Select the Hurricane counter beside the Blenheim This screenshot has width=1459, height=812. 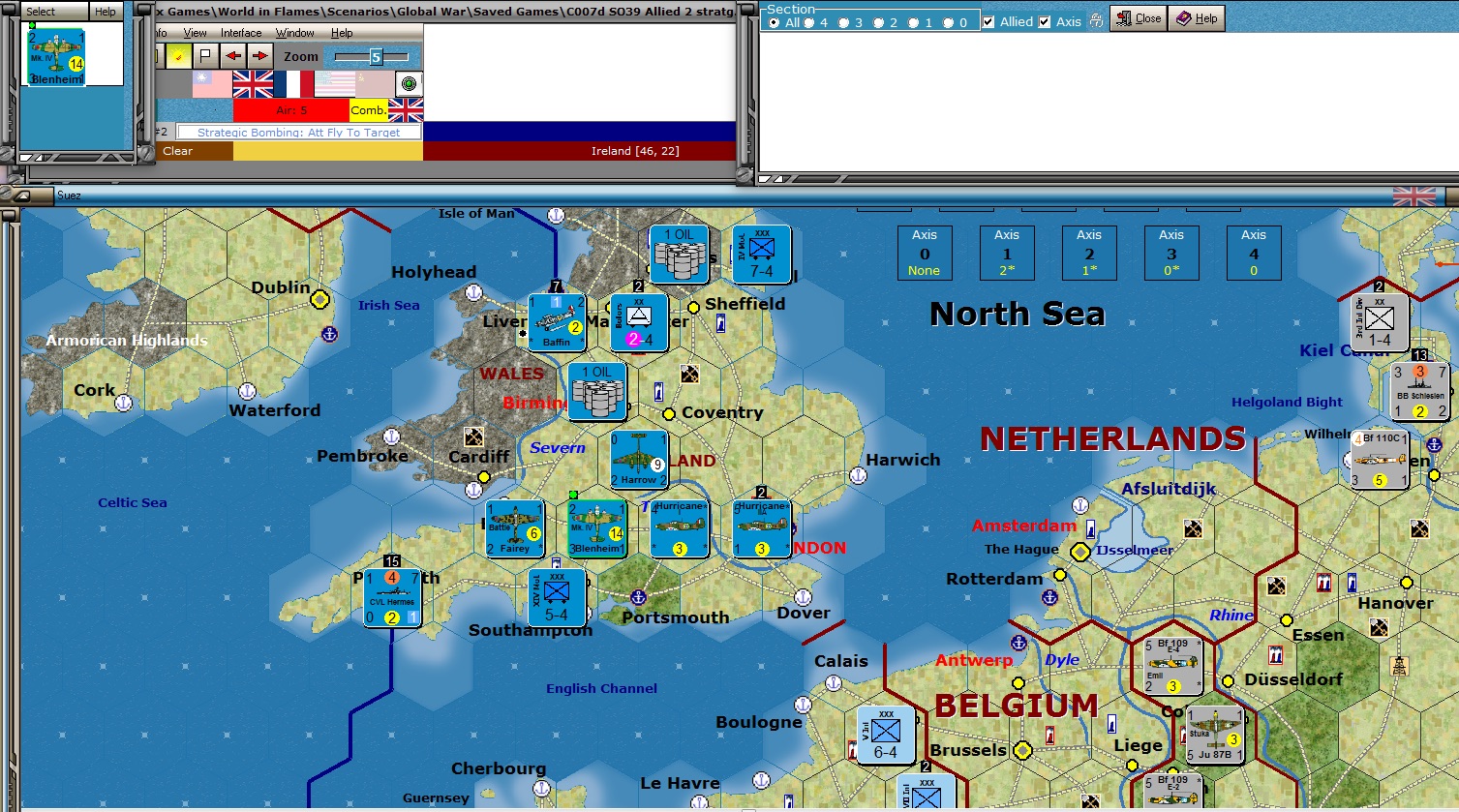point(680,528)
